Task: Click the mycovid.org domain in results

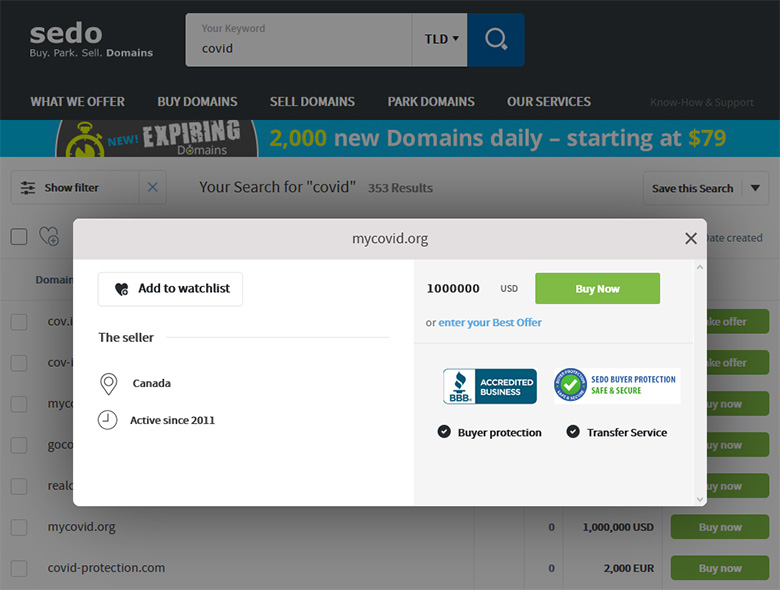Action: point(82,527)
